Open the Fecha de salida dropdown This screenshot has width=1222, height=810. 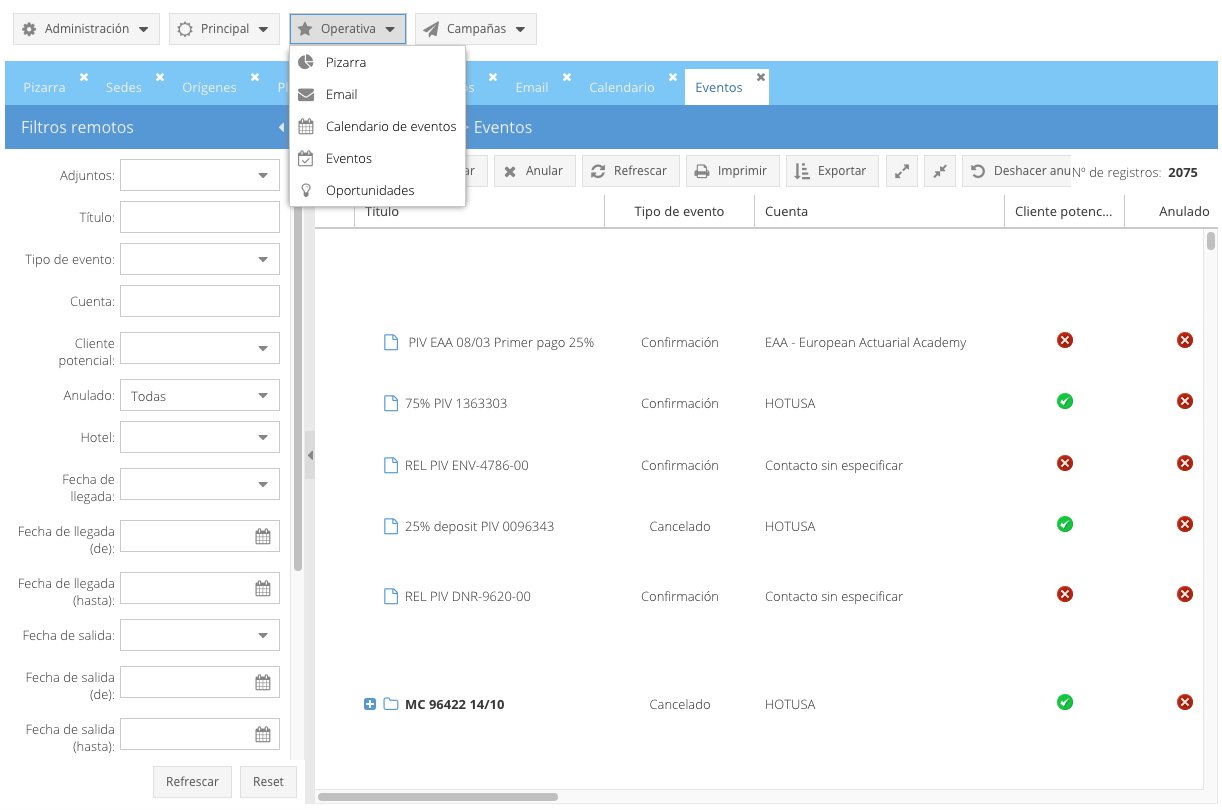point(263,635)
